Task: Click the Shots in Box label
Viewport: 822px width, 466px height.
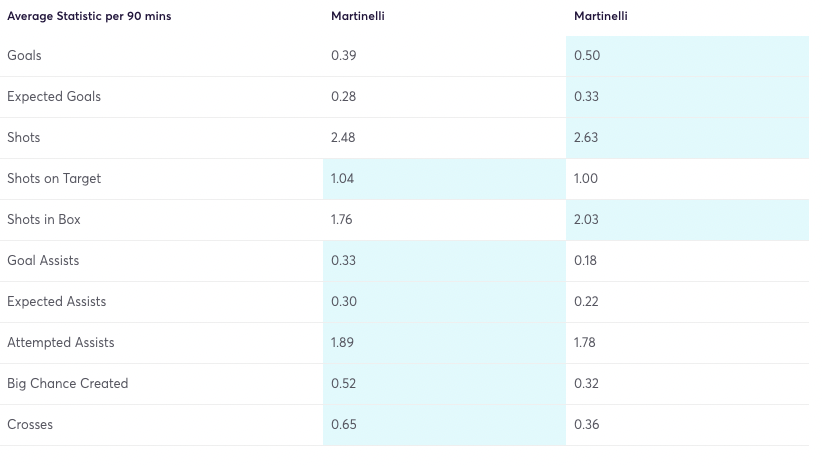Action: click(44, 220)
